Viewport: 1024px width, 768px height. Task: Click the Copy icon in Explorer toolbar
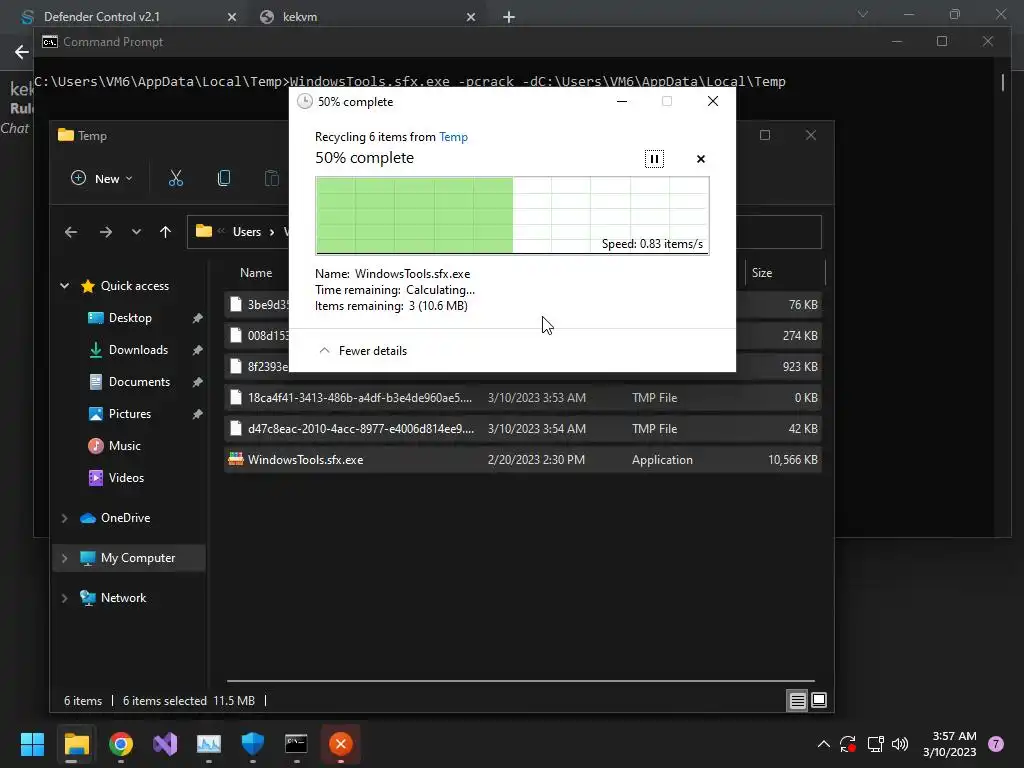223,178
